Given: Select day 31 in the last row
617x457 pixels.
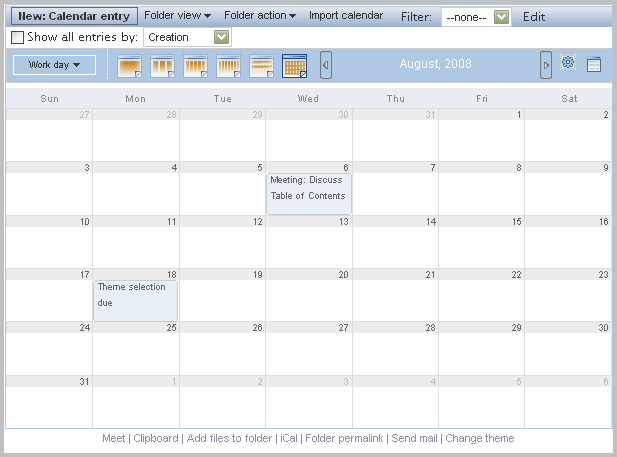Looking at the screenshot, I should click(84, 381).
